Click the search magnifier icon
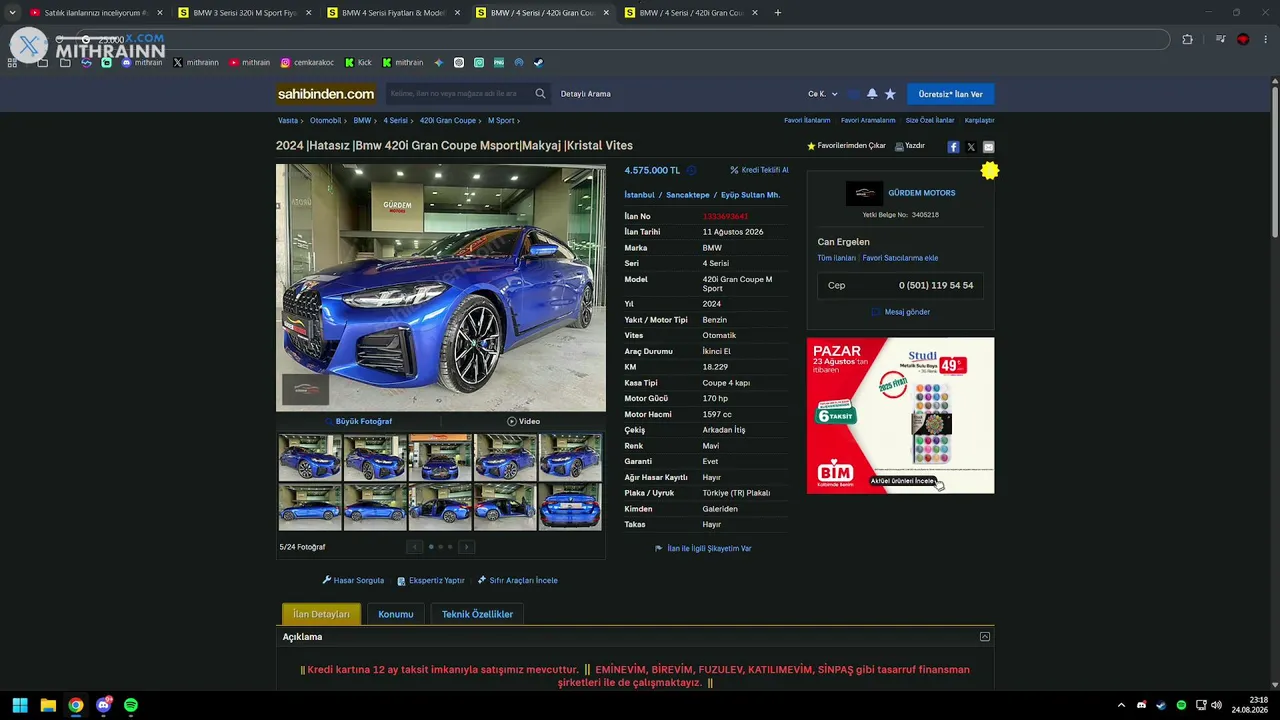 pos(540,94)
